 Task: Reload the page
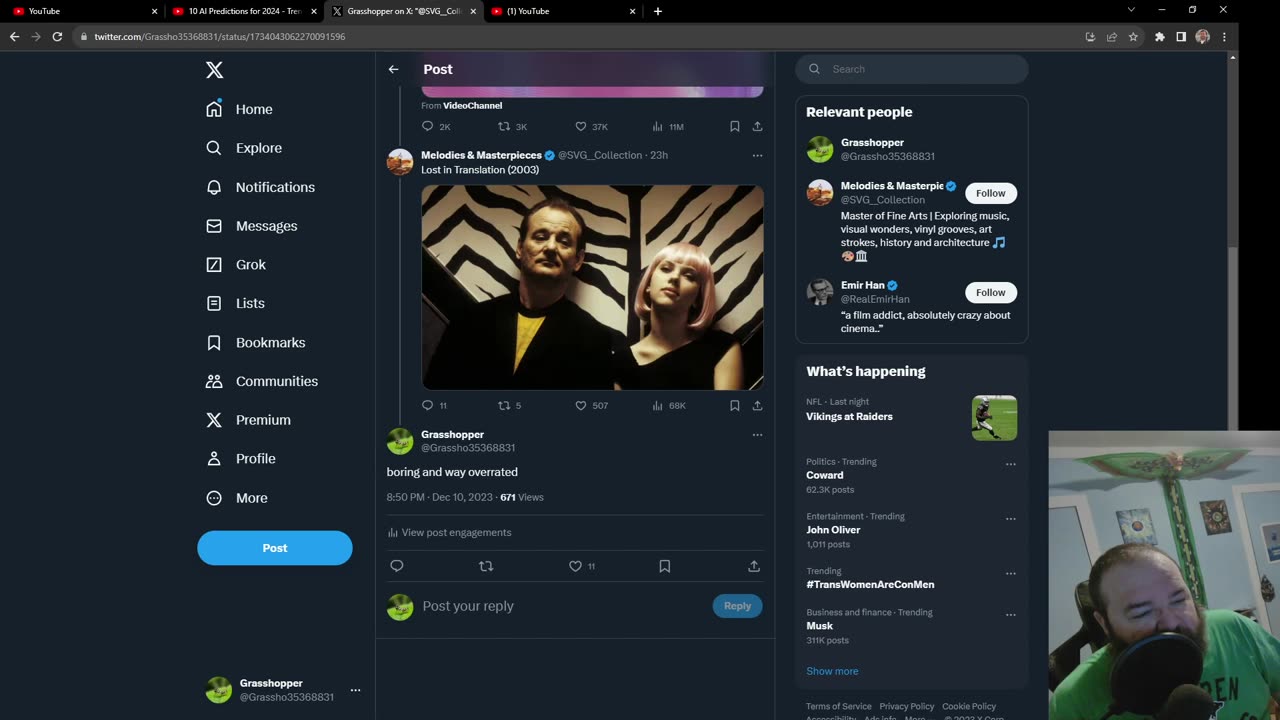coord(57,37)
